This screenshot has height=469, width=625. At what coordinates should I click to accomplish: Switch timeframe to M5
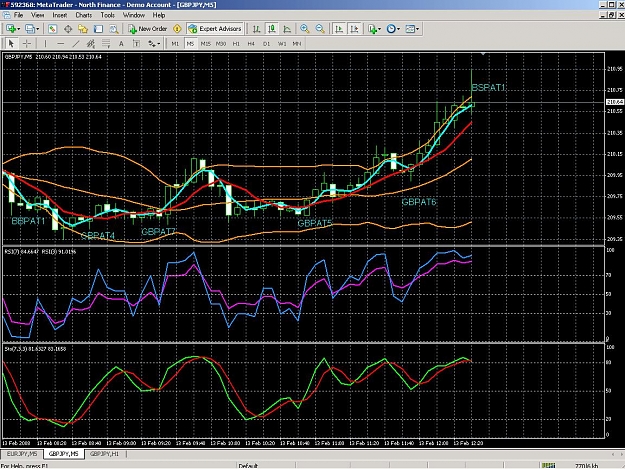pos(190,43)
